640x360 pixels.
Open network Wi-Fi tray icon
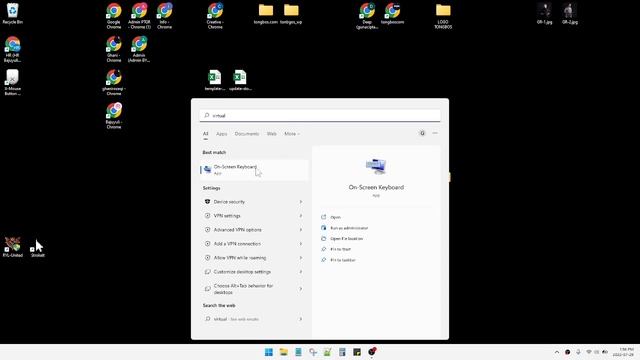click(x=589, y=352)
